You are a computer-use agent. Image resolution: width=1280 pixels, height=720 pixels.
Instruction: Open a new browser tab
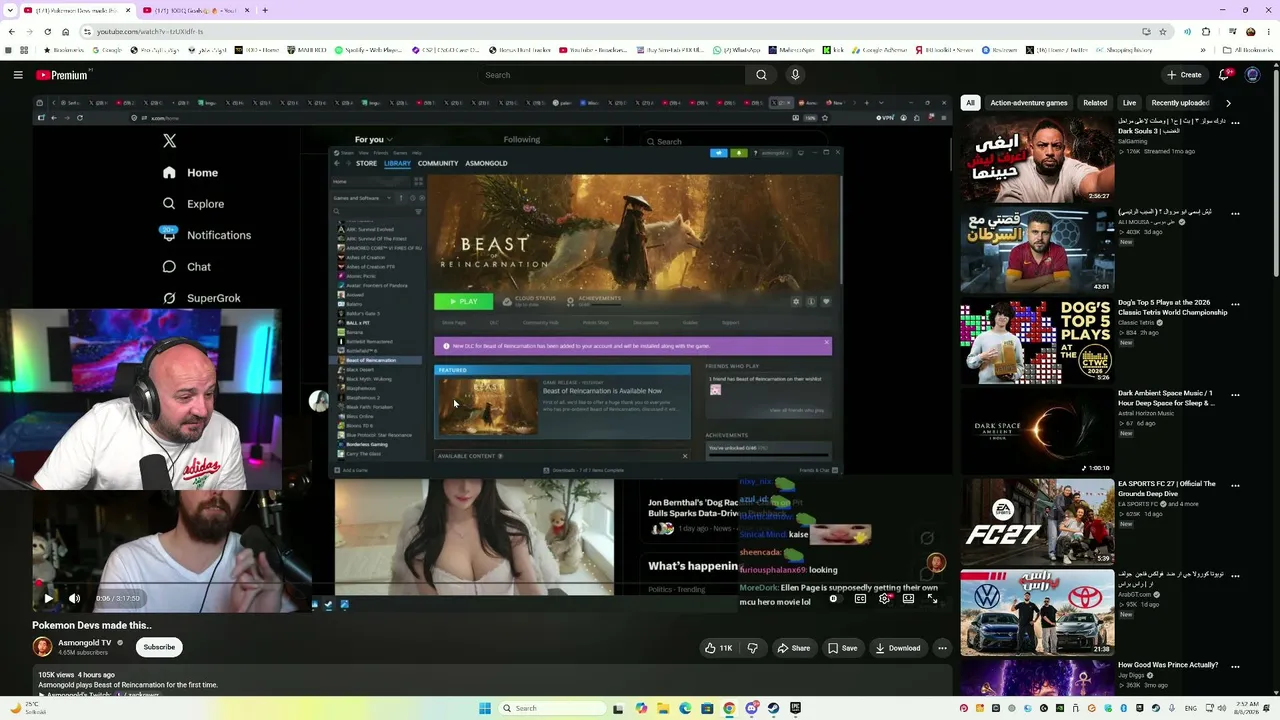click(265, 10)
